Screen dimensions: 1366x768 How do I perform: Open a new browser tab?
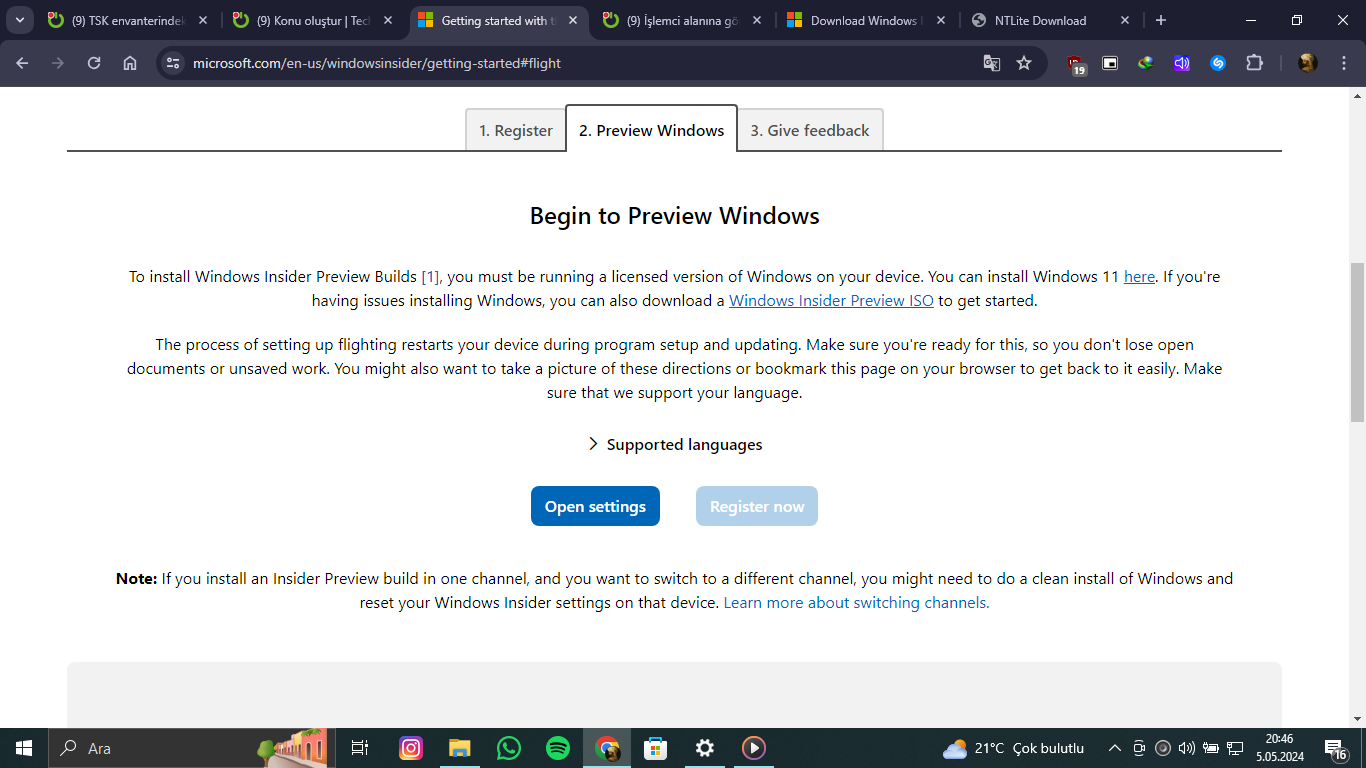1160,20
